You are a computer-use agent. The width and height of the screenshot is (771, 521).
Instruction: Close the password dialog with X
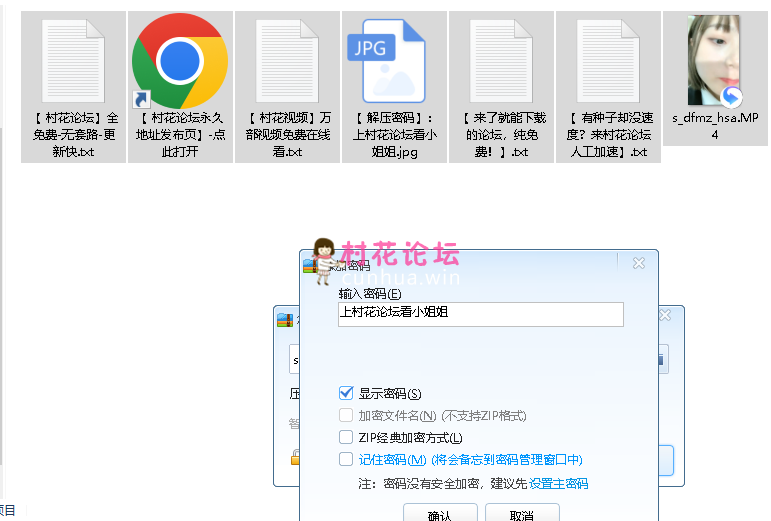click(x=639, y=263)
